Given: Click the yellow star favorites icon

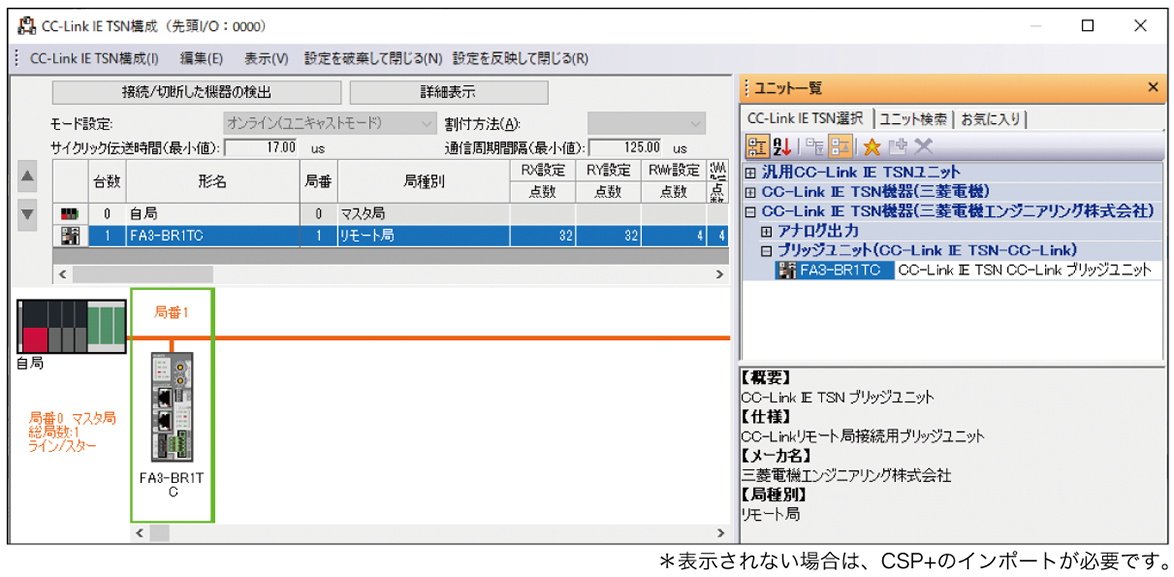Looking at the screenshot, I should tap(871, 147).
